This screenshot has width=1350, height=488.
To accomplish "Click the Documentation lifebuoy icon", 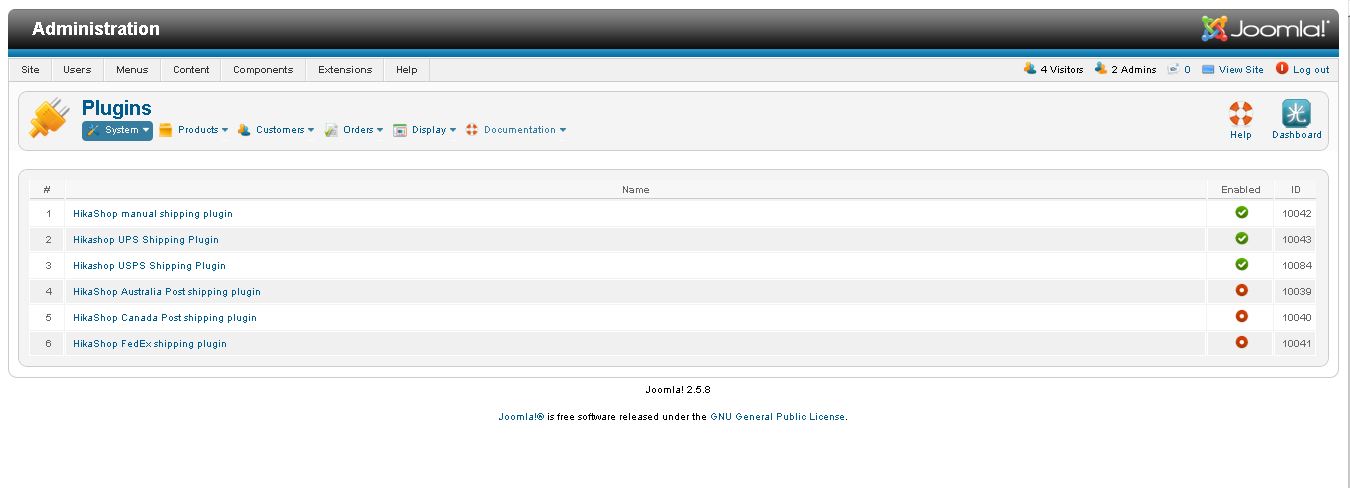I will tap(472, 130).
